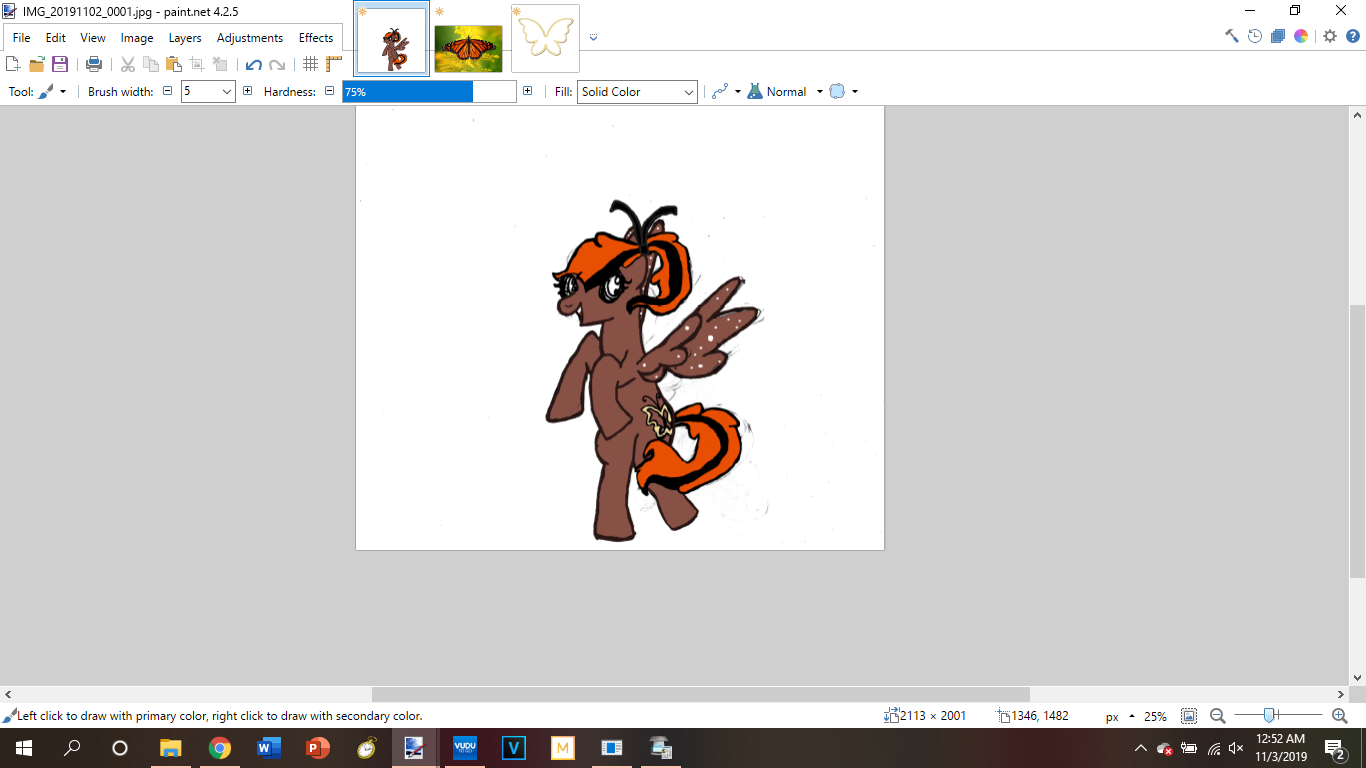
Task: Increase hardness with the plus button
Action: click(527, 91)
